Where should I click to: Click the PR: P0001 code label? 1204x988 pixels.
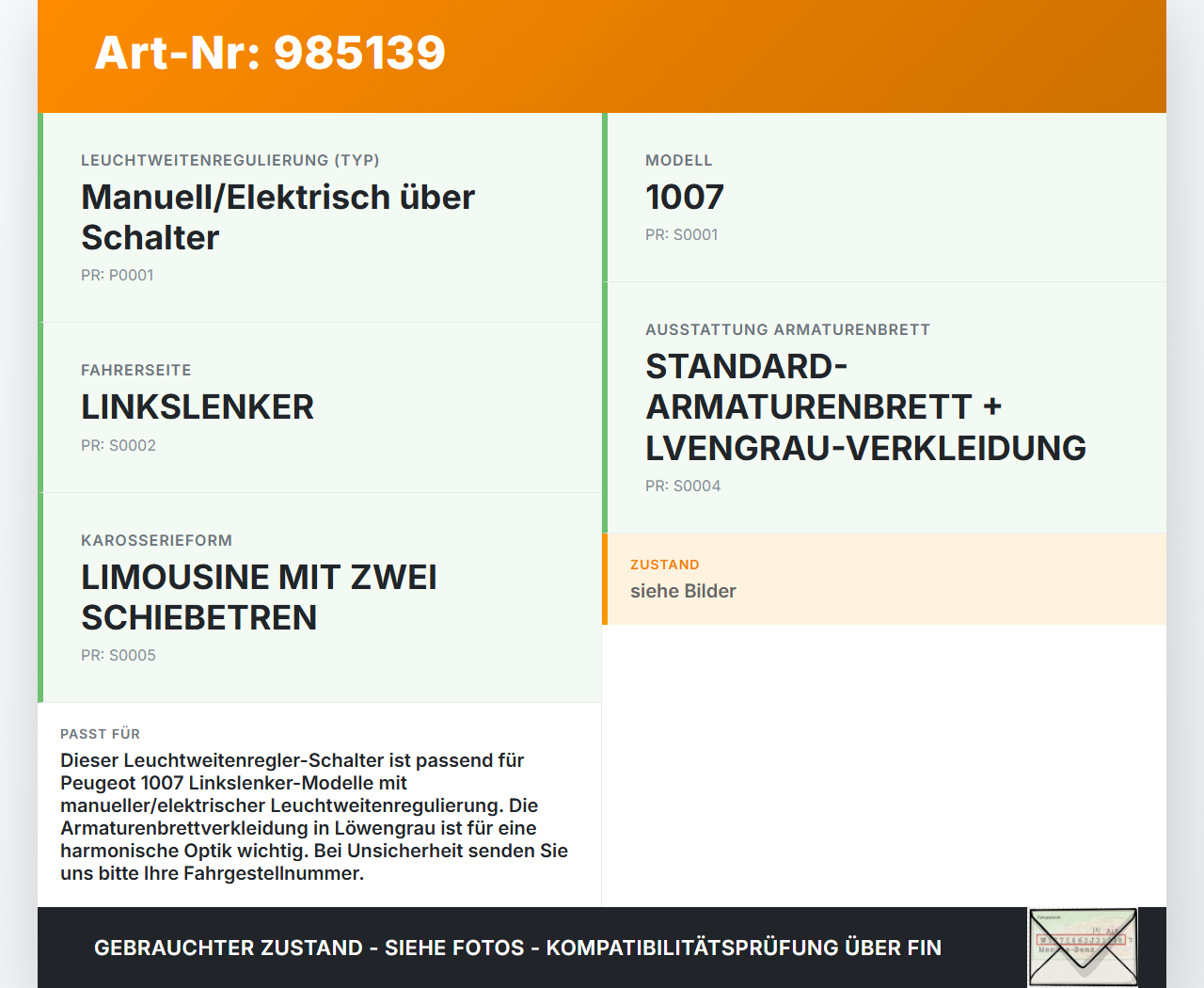[118, 275]
